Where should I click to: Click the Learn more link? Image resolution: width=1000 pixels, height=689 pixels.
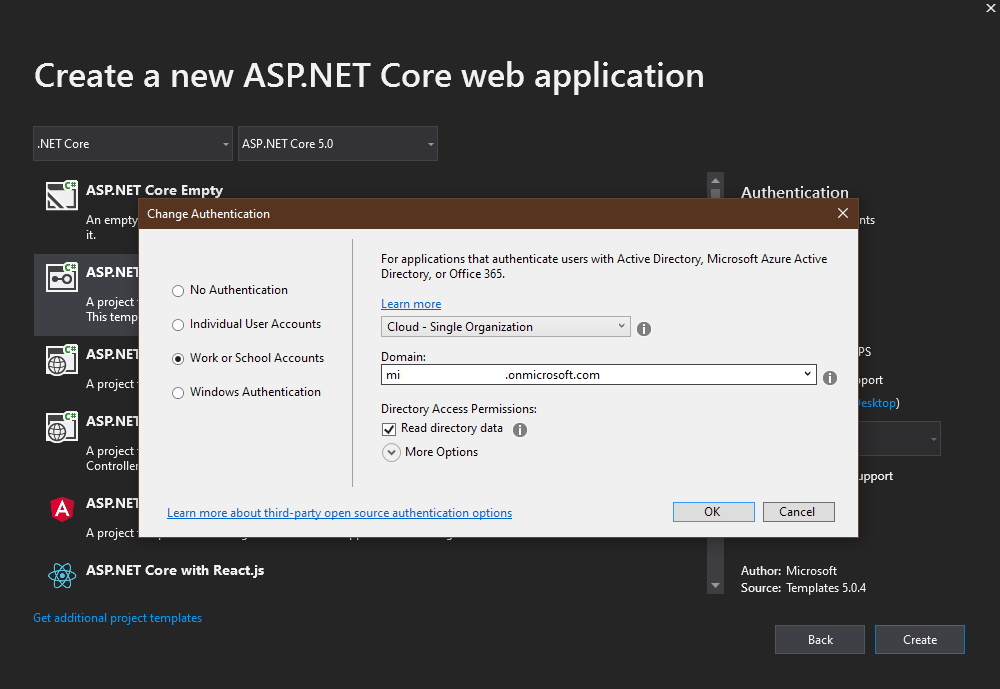[x=411, y=304]
